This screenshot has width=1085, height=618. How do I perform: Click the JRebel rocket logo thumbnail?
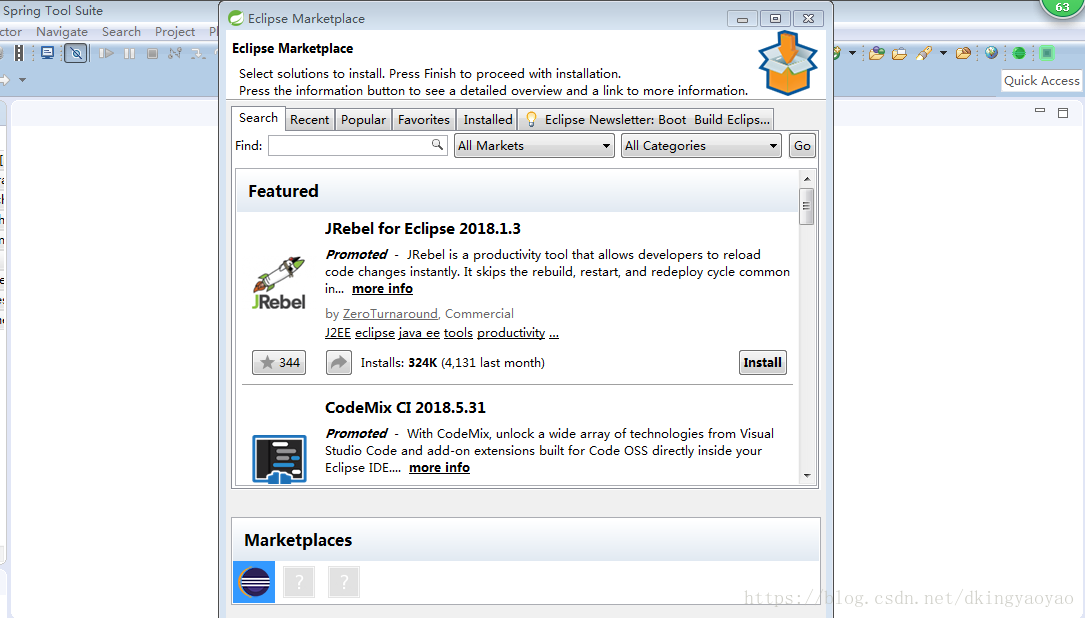coord(279,283)
